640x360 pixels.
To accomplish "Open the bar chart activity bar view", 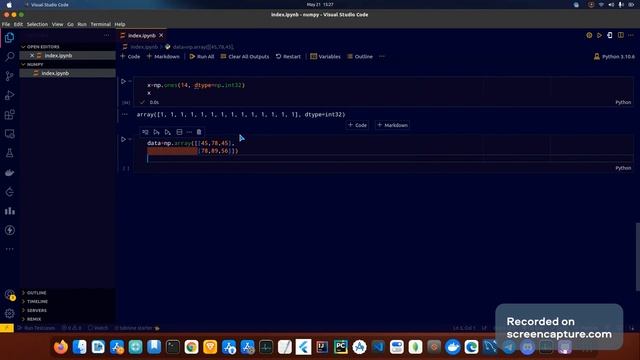I will pos(9,211).
